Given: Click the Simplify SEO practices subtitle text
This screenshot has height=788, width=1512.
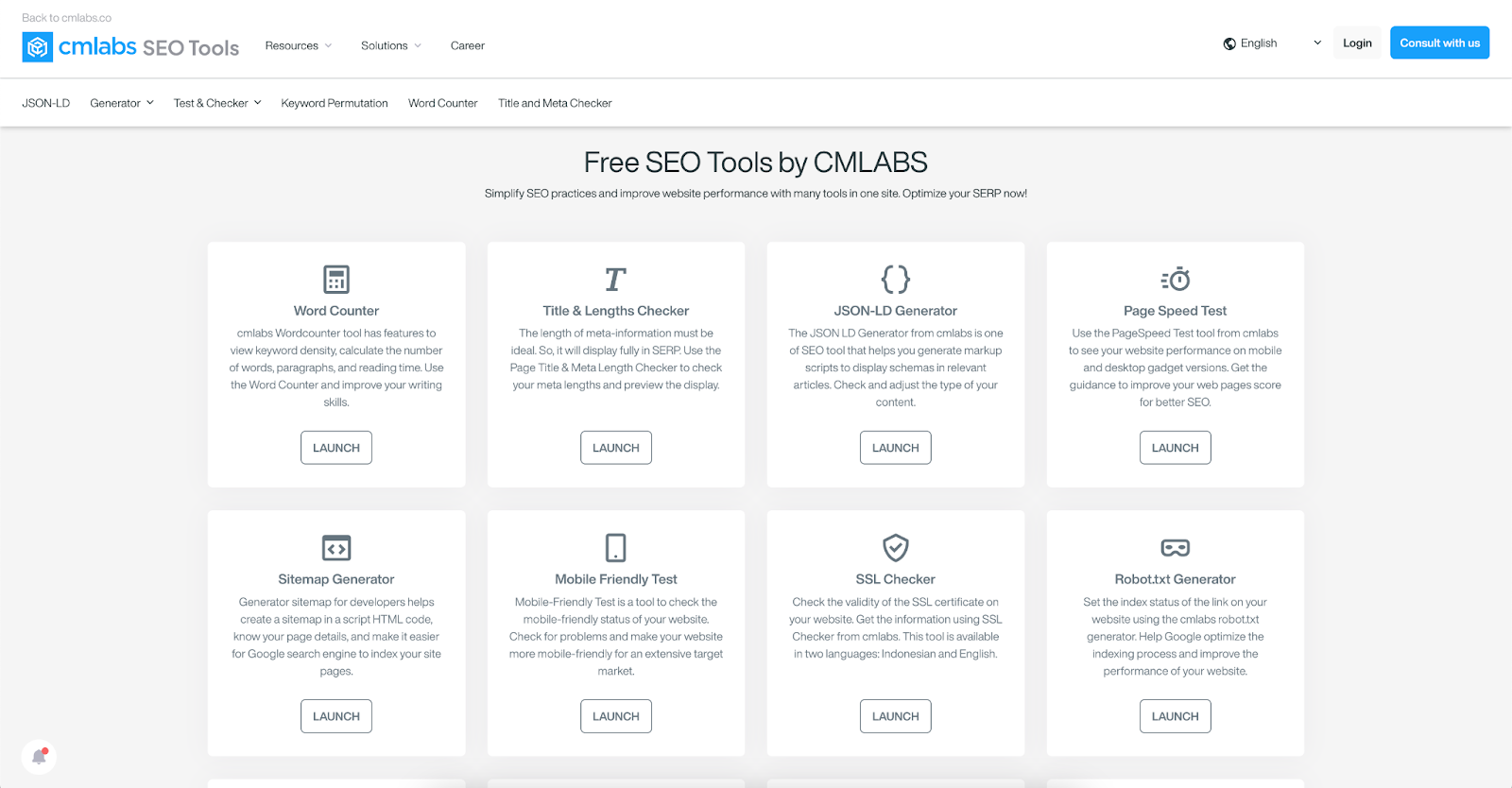Looking at the screenshot, I should (756, 194).
